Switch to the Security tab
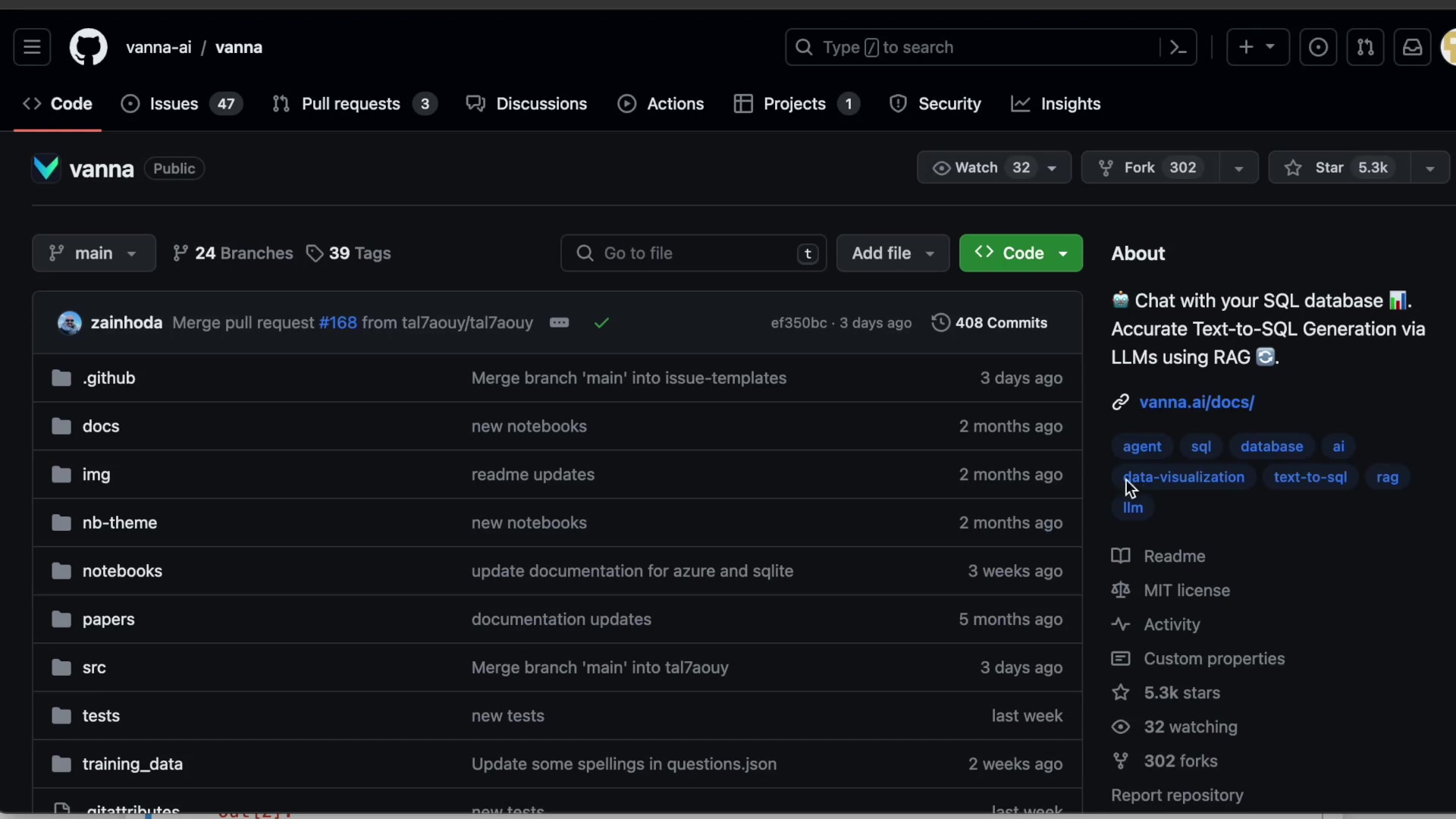 pos(935,104)
